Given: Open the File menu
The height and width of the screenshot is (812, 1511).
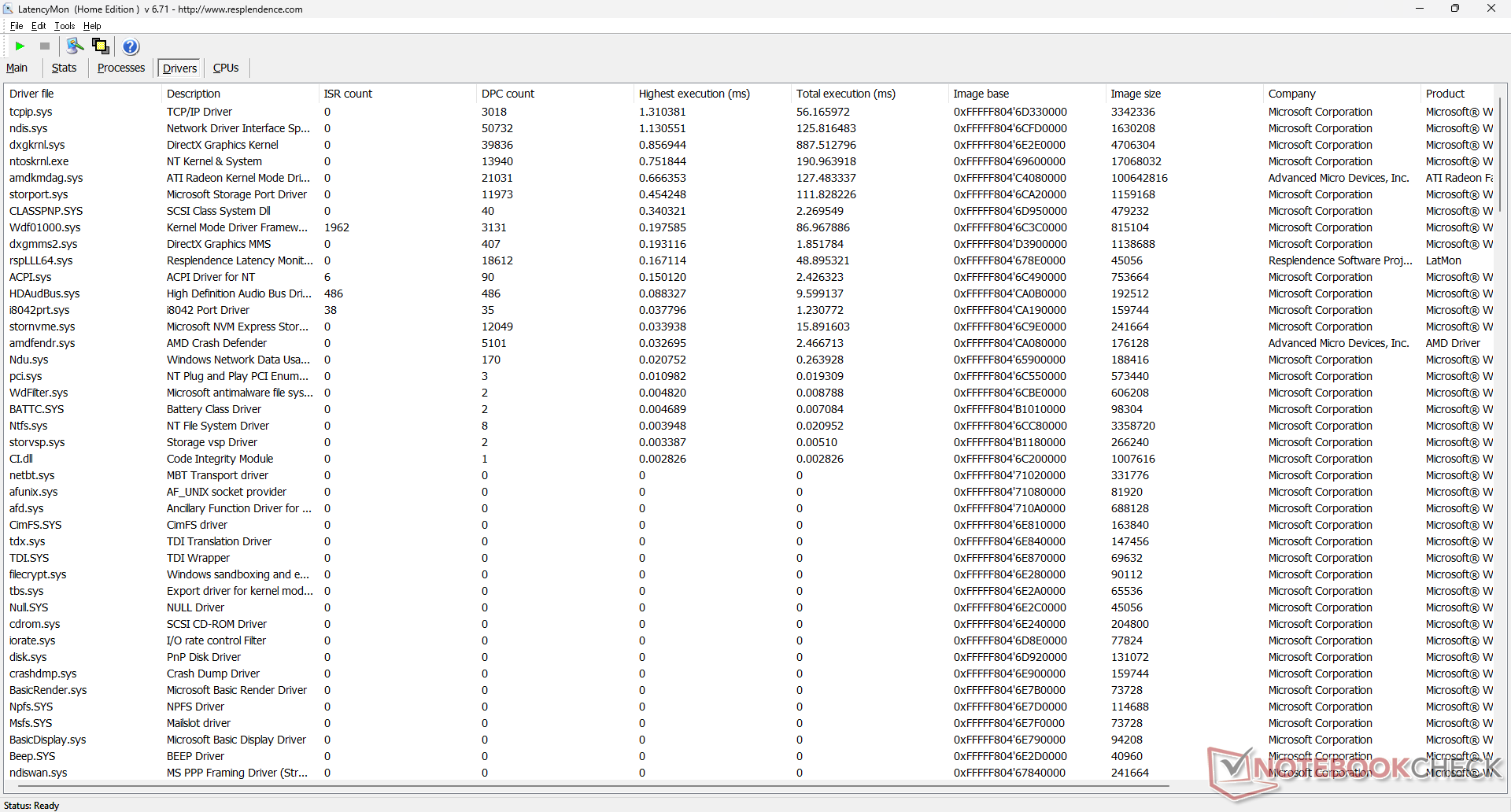Looking at the screenshot, I should click(17, 26).
